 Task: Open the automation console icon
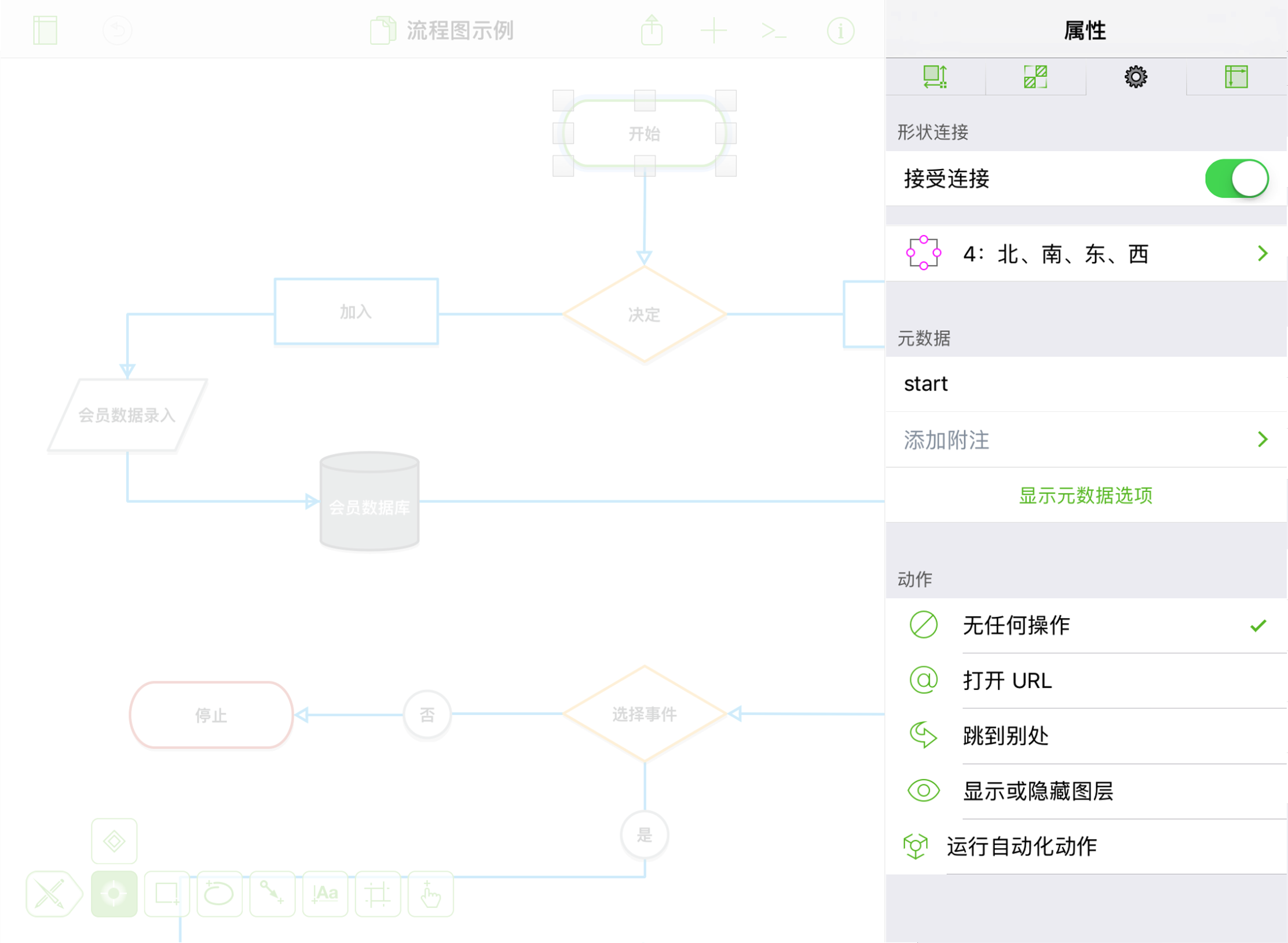(x=774, y=30)
